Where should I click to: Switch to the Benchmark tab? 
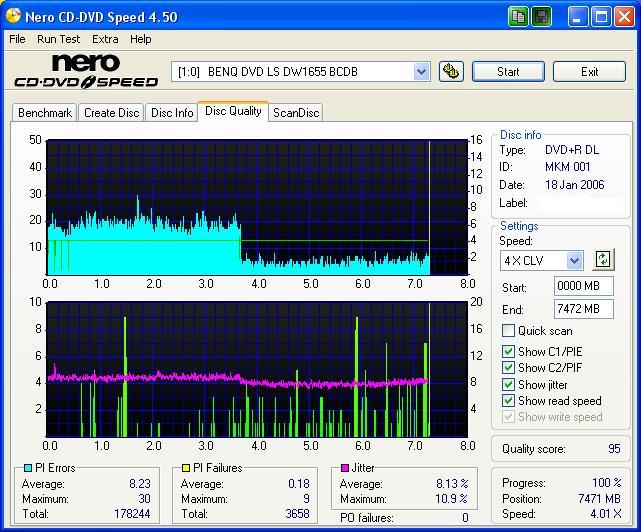click(45, 113)
